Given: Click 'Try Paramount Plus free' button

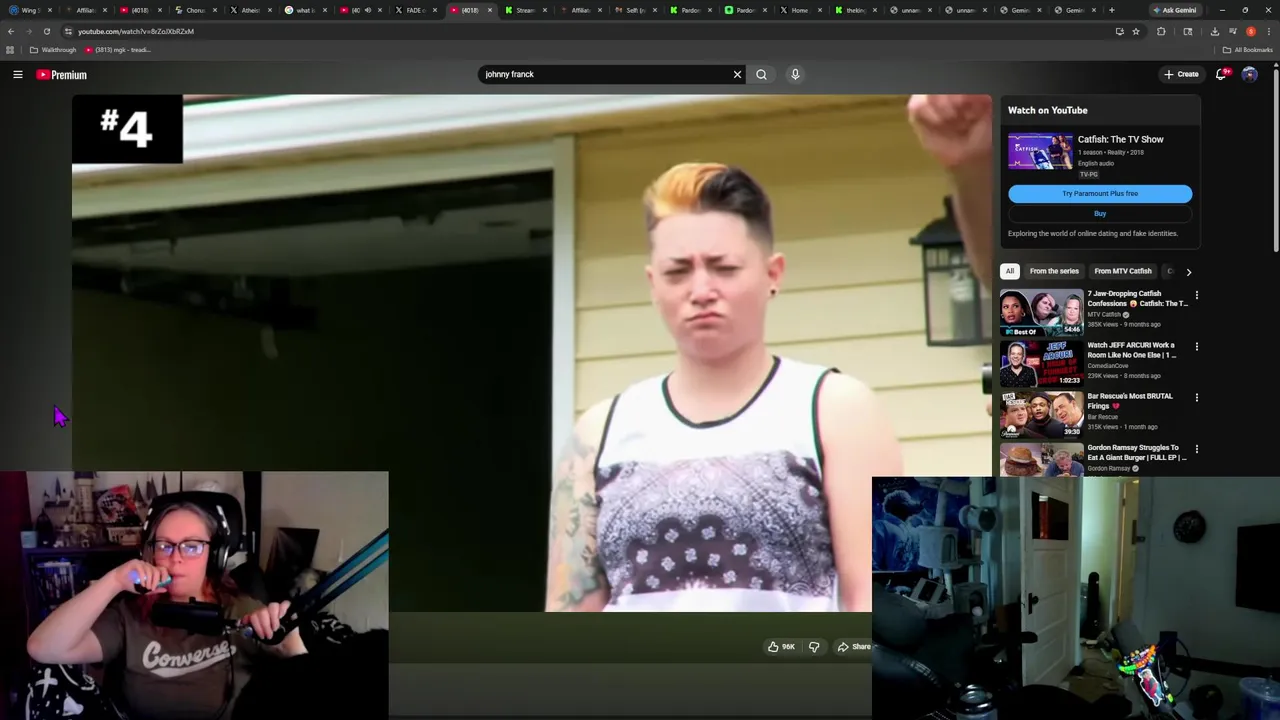Looking at the screenshot, I should click(1100, 193).
